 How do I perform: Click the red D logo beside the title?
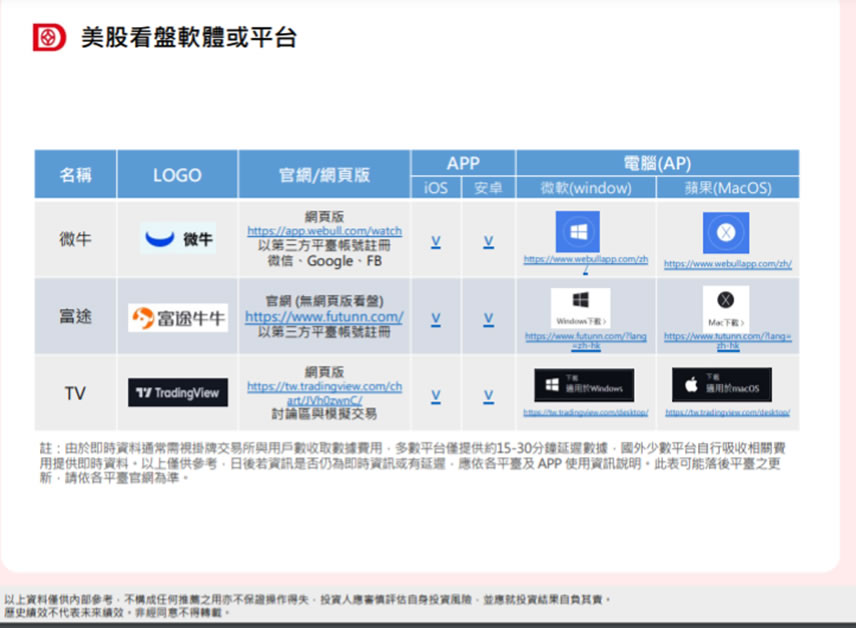(x=49, y=38)
